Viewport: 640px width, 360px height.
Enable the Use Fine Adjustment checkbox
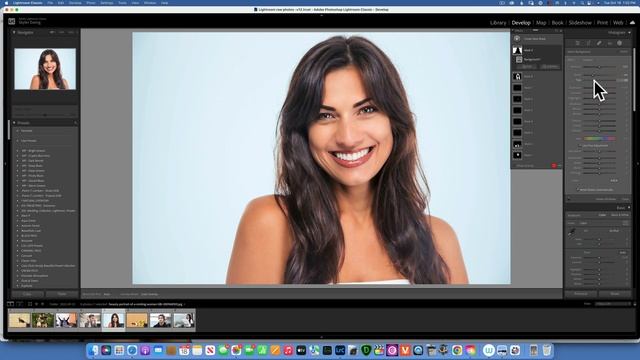point(580,146)
